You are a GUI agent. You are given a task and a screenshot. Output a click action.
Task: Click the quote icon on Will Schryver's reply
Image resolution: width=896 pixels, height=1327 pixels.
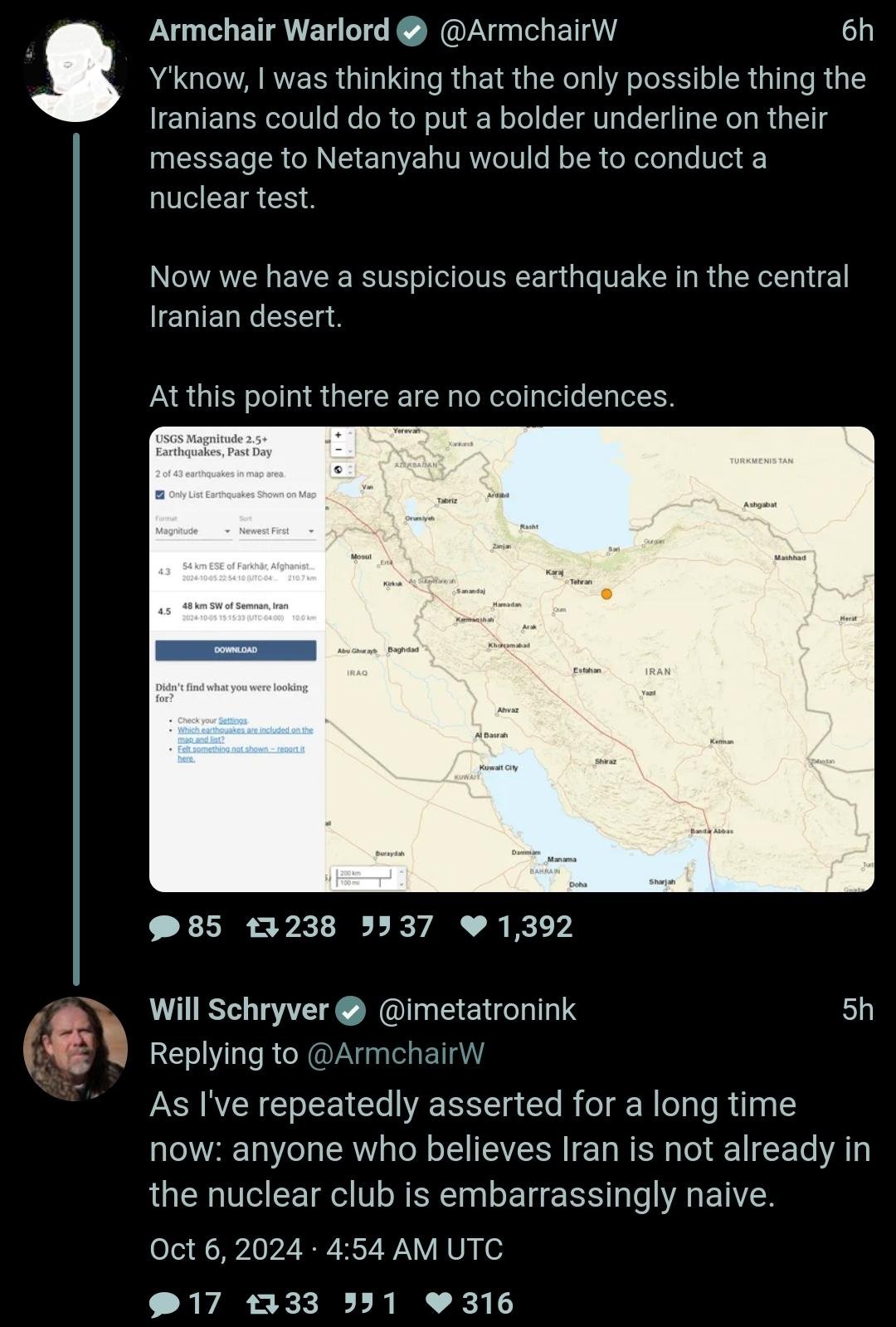(x=358, y=1304)
